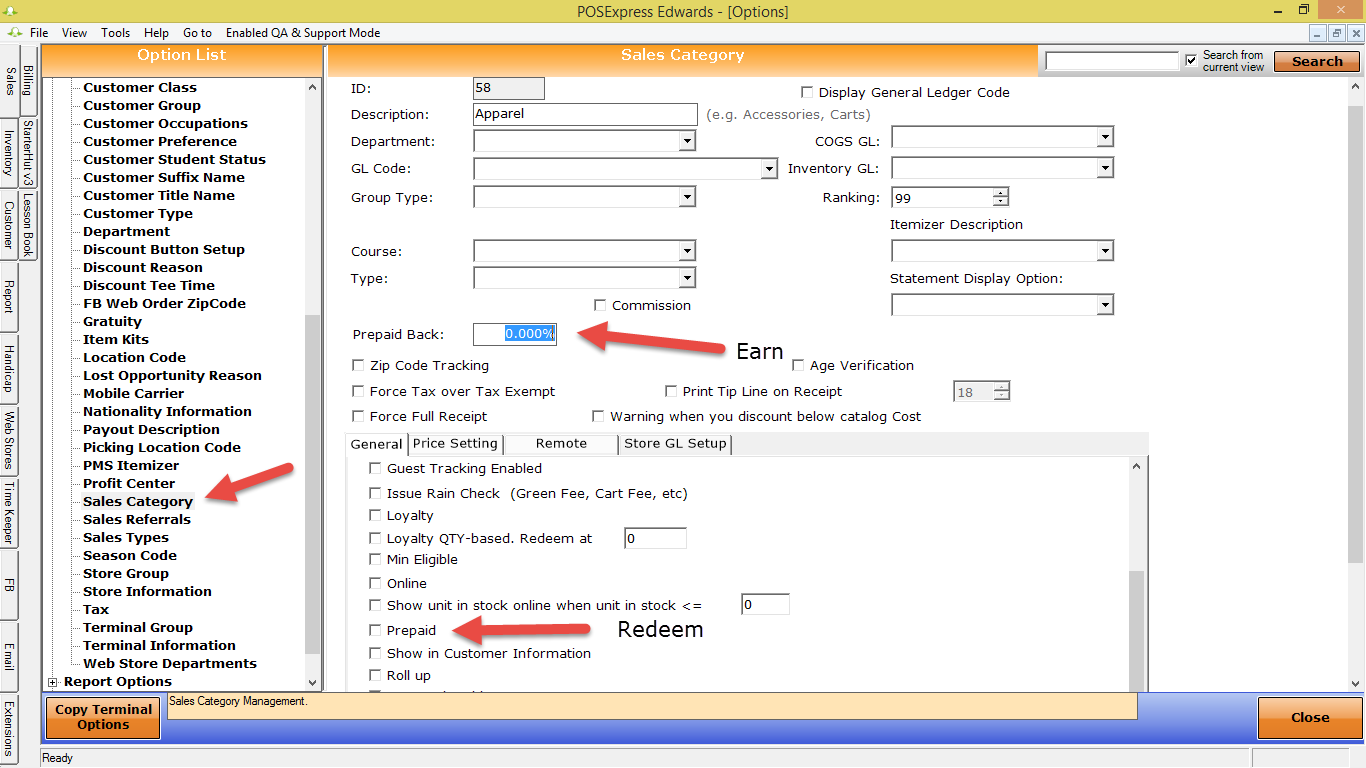1366x768 pixels.
Task: Open the Statement Display Option dropdown
Action: tap(1105, 304)
